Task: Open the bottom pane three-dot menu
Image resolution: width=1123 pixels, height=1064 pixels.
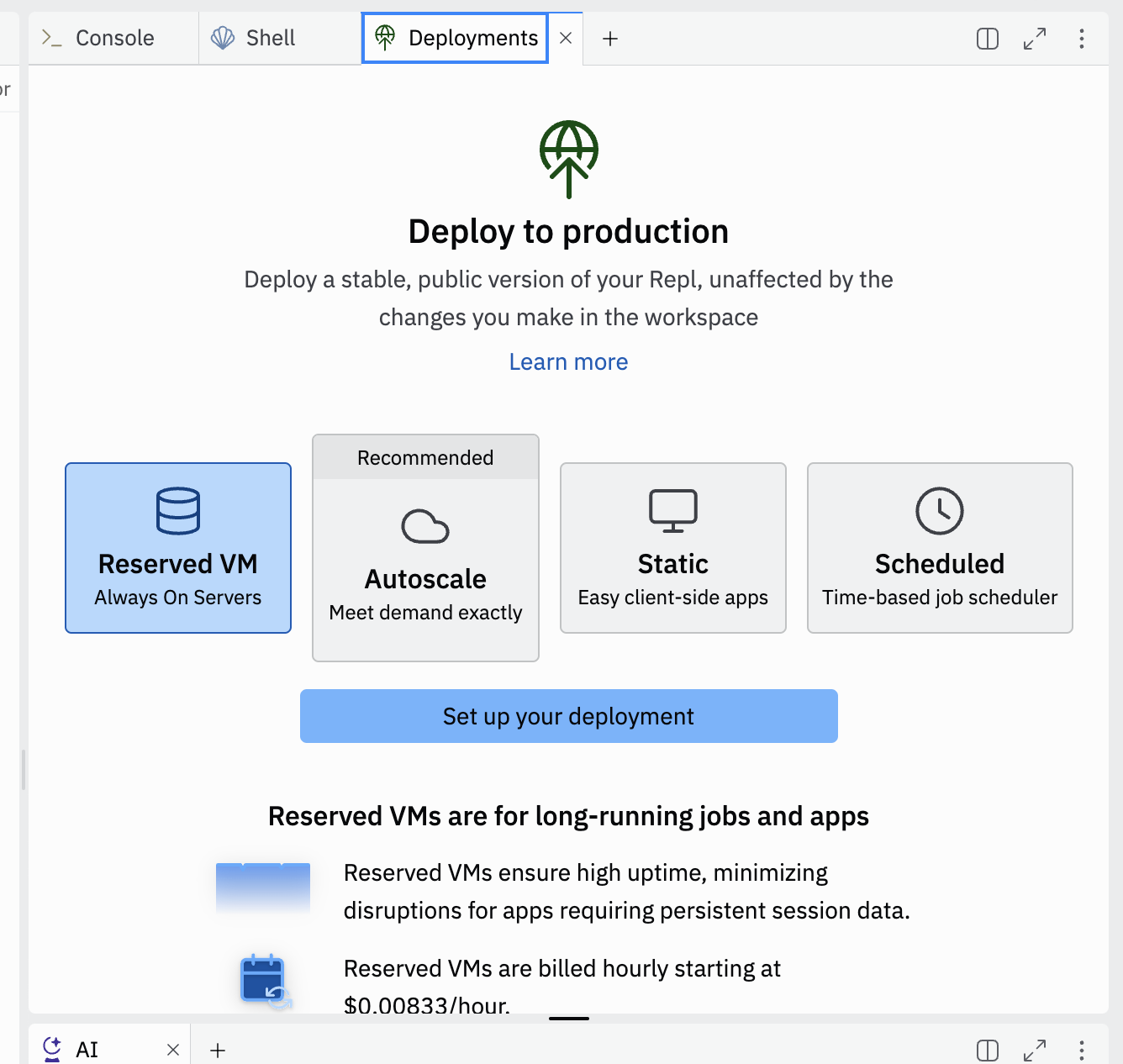Action: 1081,1050
